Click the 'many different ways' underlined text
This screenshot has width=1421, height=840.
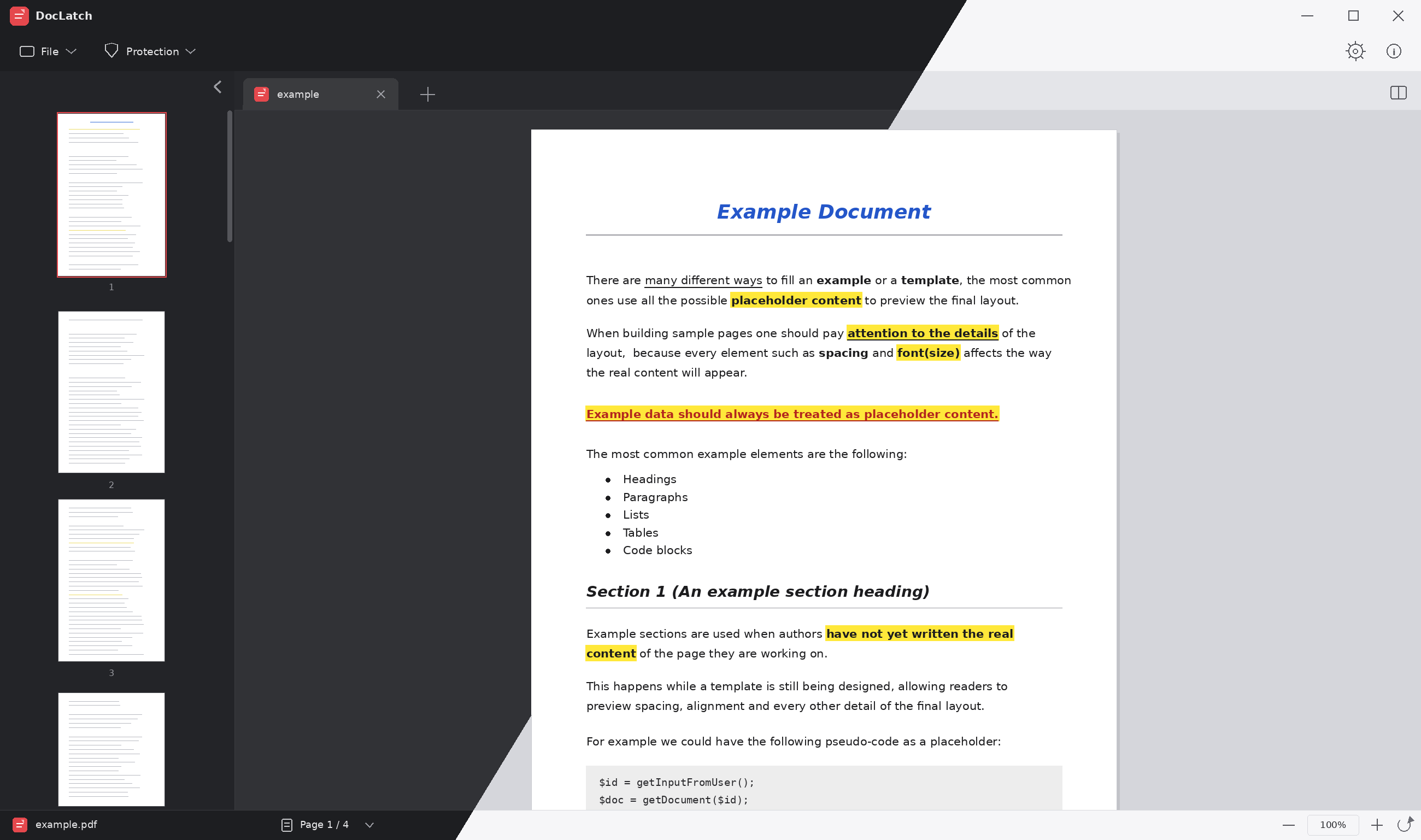[x=703, y=280]
